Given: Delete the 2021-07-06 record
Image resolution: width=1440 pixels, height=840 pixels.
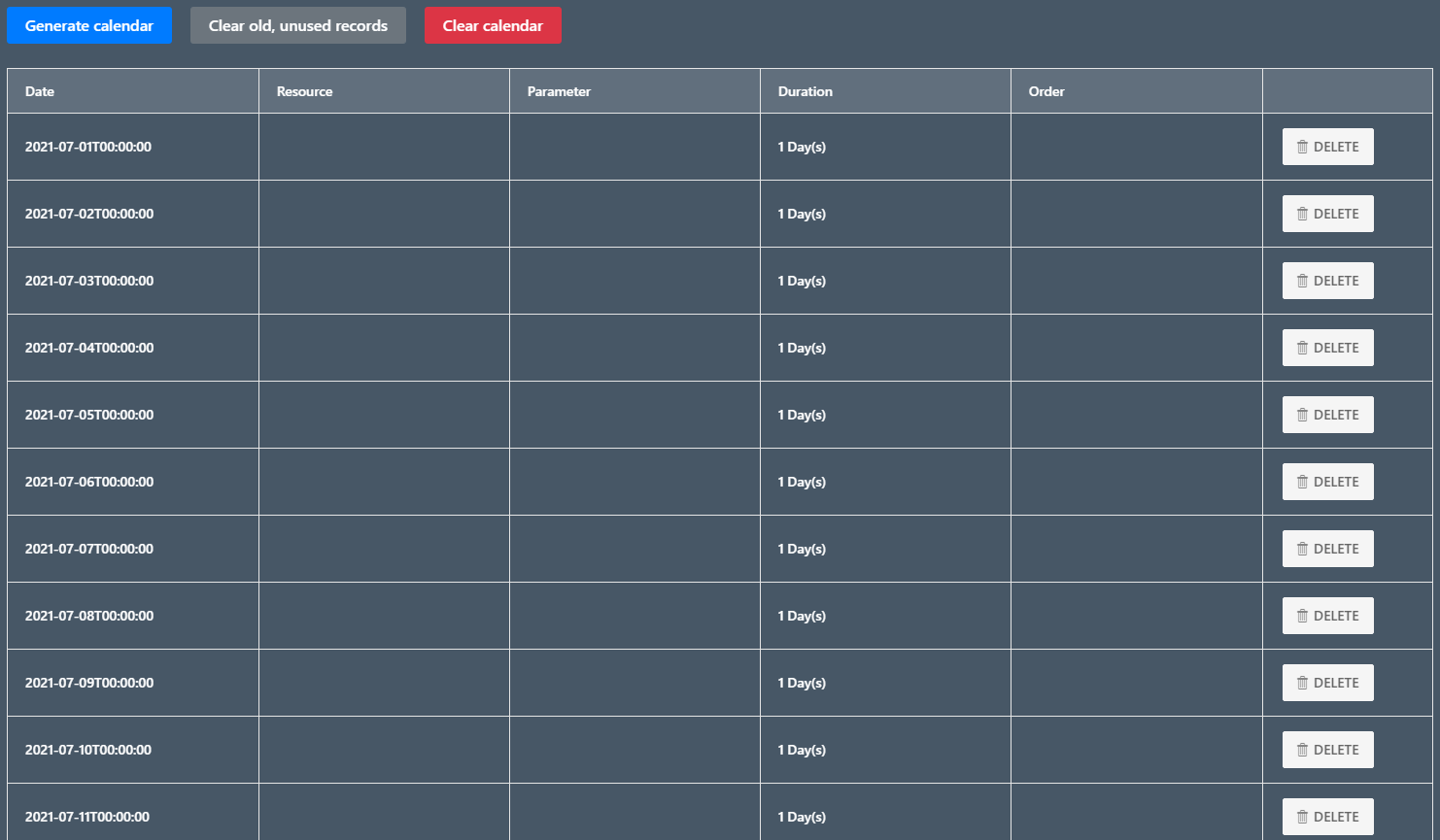Looking at the screenshot, I should 1327,482.
